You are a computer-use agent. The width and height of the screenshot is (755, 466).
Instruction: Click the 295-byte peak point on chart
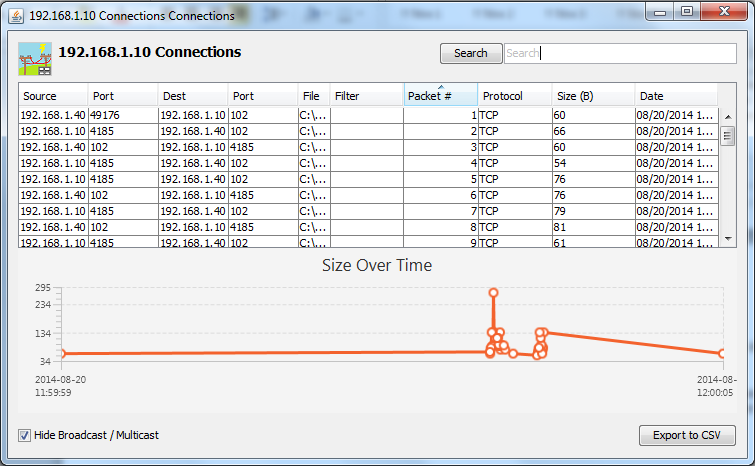pos(493,293)
